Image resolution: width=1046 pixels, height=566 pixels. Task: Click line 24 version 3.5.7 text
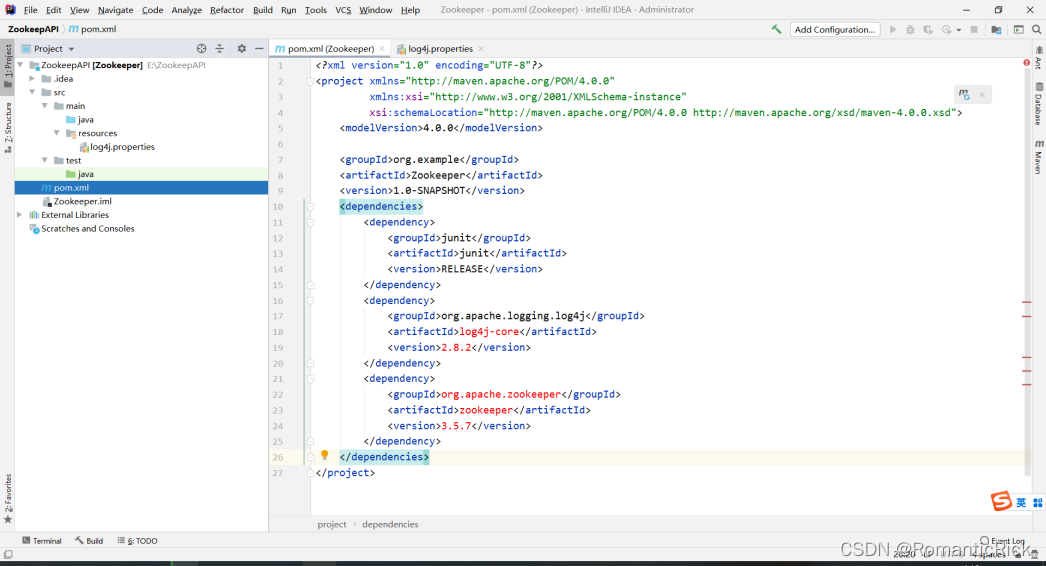click(x=456, y=426)
